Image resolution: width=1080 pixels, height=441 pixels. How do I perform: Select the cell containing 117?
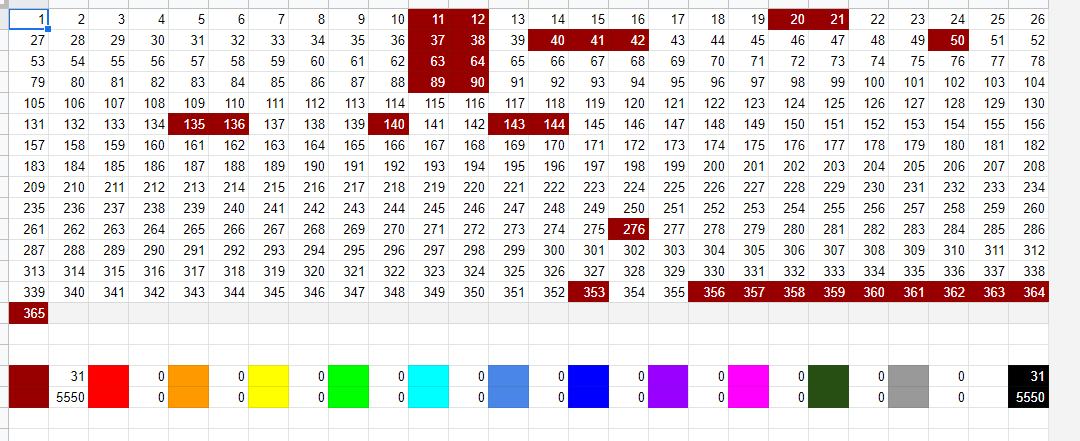coord(508,103)
